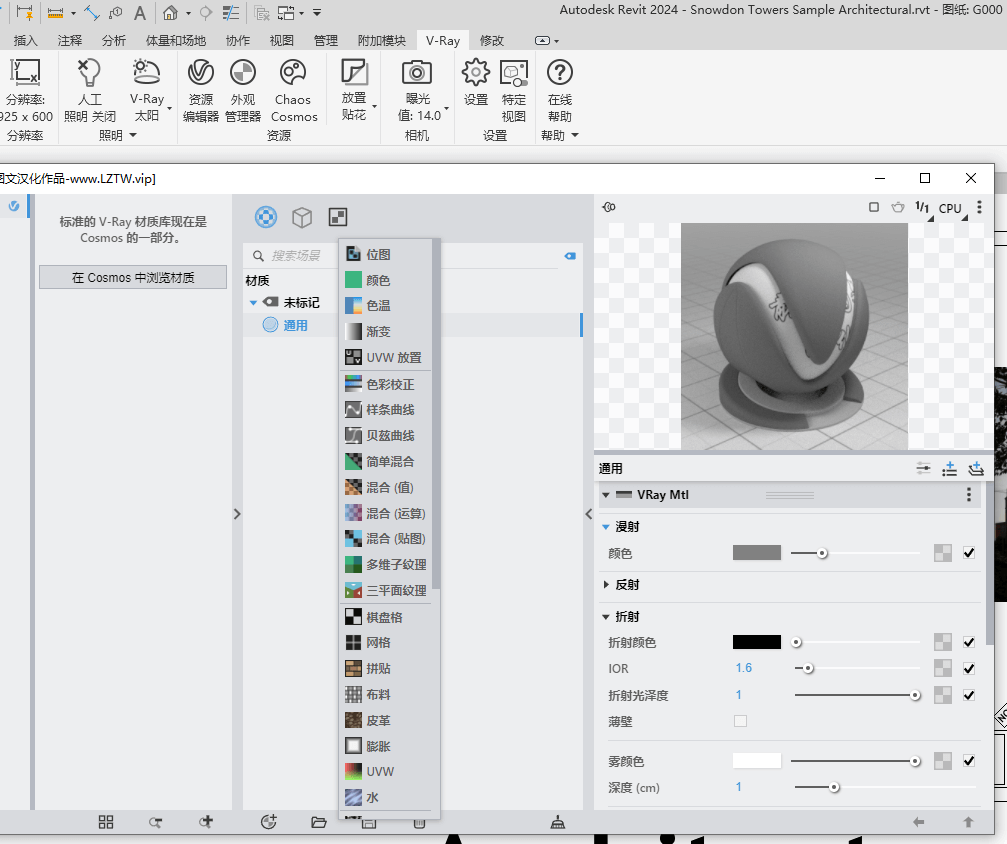The height and width of the screenshot is (844, 1007).
Task: Collapse the right panel with arrow
Action: tap(589, 514)
